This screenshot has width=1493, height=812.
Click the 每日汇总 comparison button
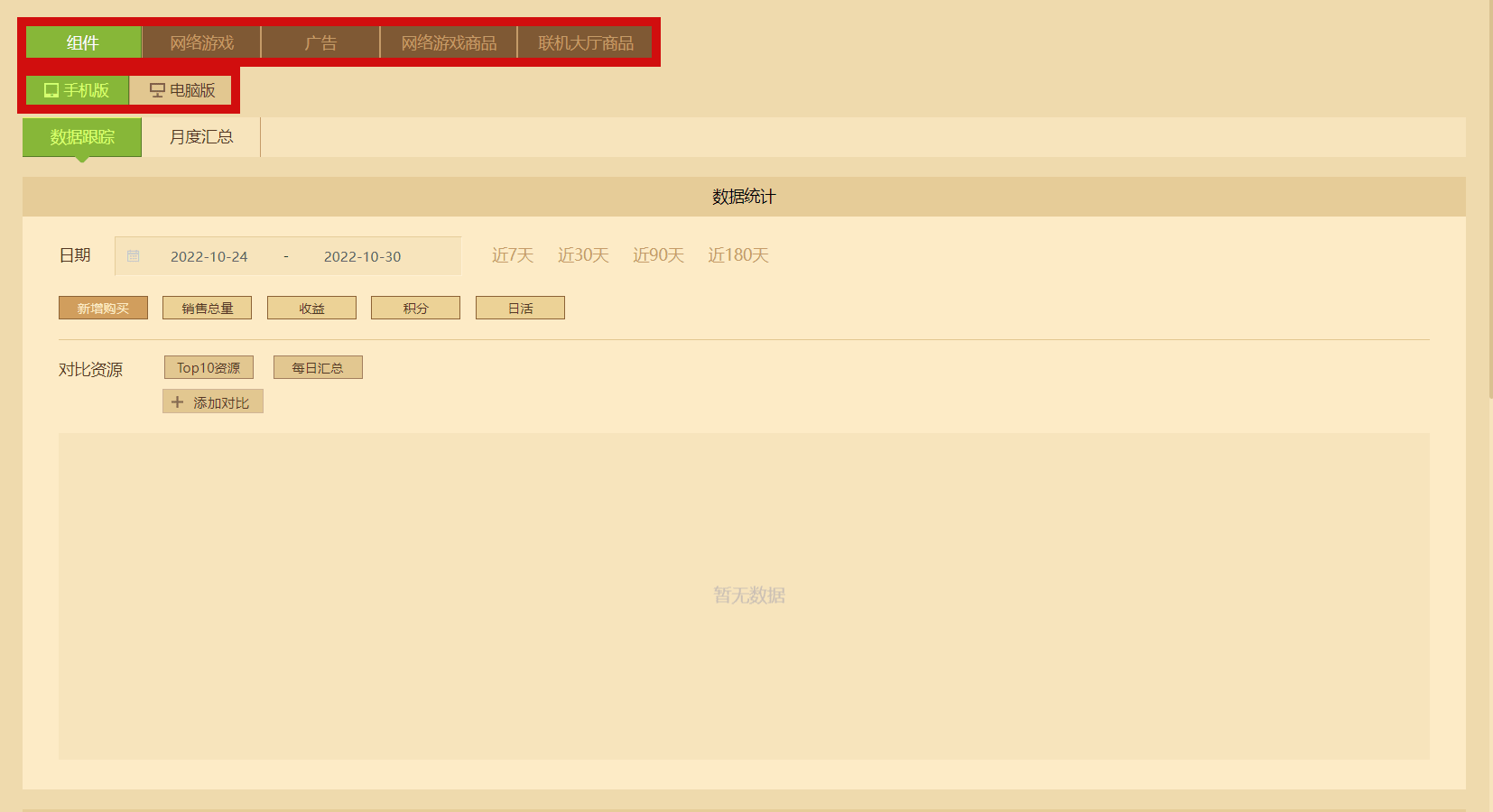(x=318, y=367)
